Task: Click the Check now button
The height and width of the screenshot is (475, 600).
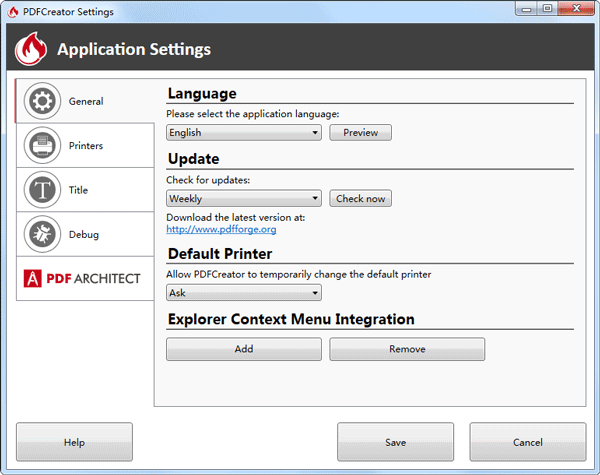Action: pyautogui.click(x=360, y=198)
